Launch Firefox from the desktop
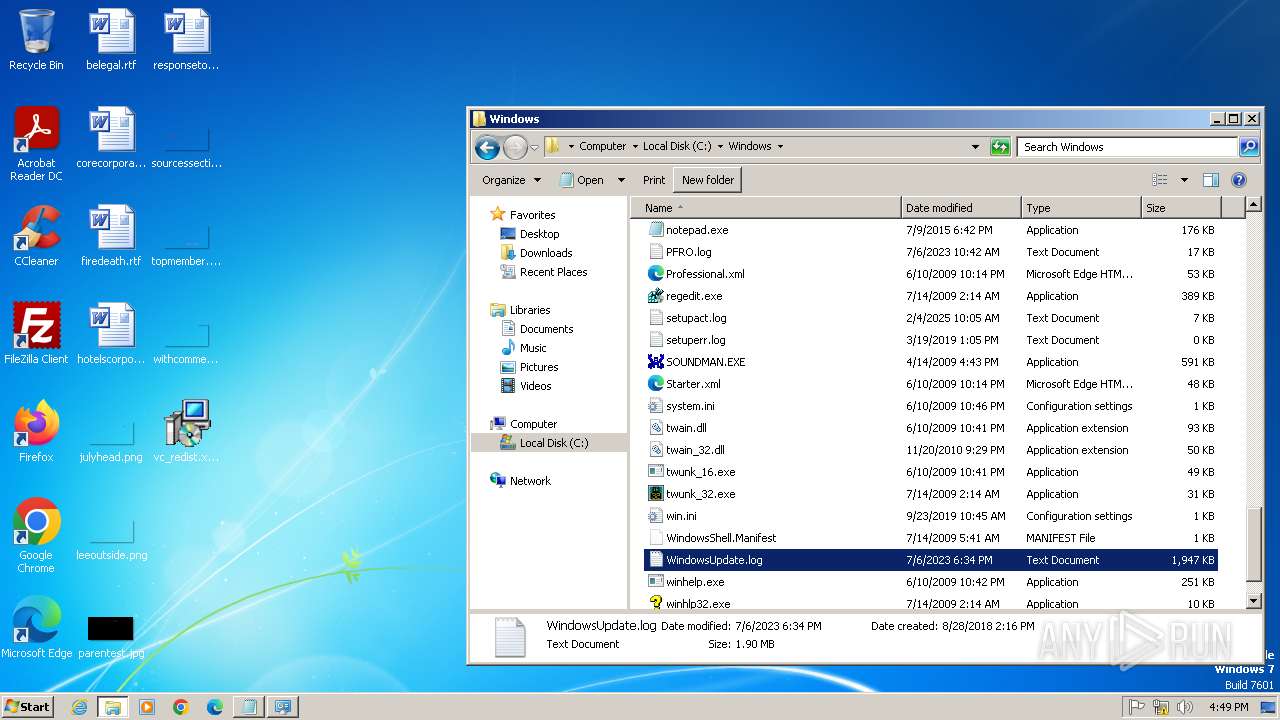 click(36, 432)
